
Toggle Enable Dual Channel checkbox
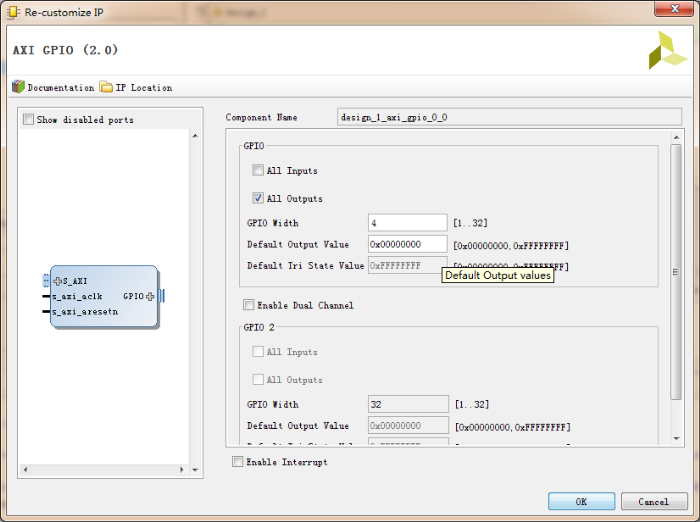point(248,305)
